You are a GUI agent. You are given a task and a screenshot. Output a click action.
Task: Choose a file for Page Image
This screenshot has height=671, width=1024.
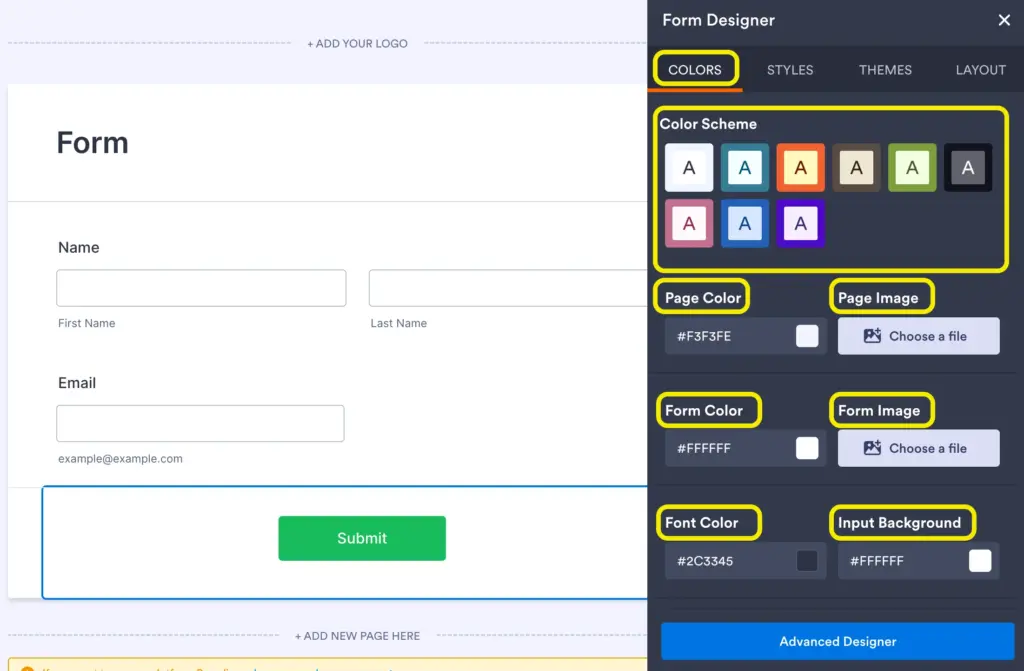click(x=918, y=336)
